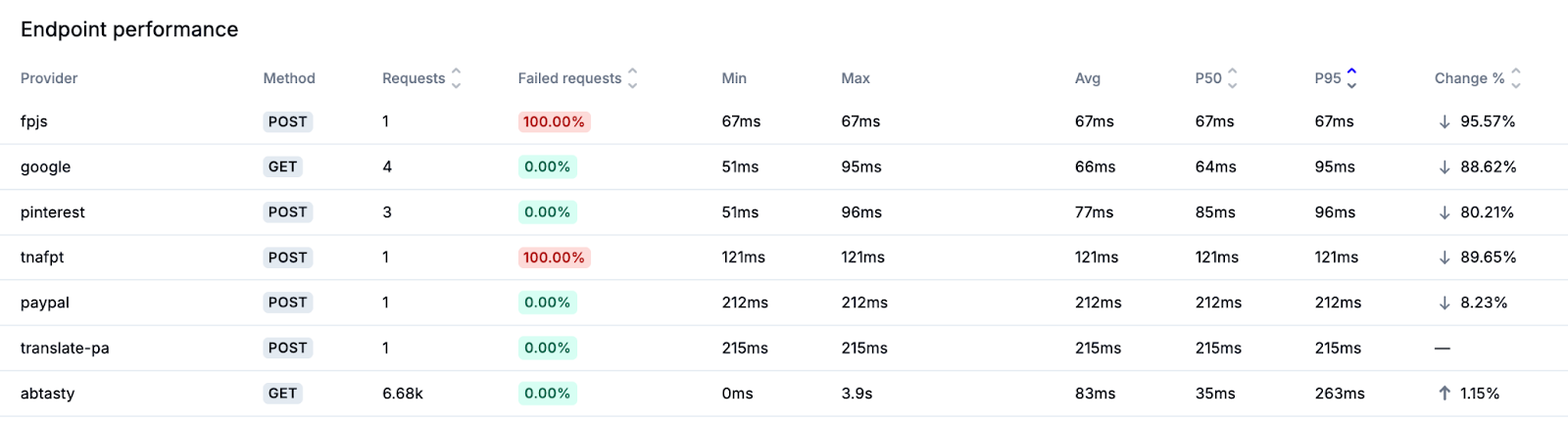Click the red 100.00% badge for tnafpt

click(x=554, y=257)
